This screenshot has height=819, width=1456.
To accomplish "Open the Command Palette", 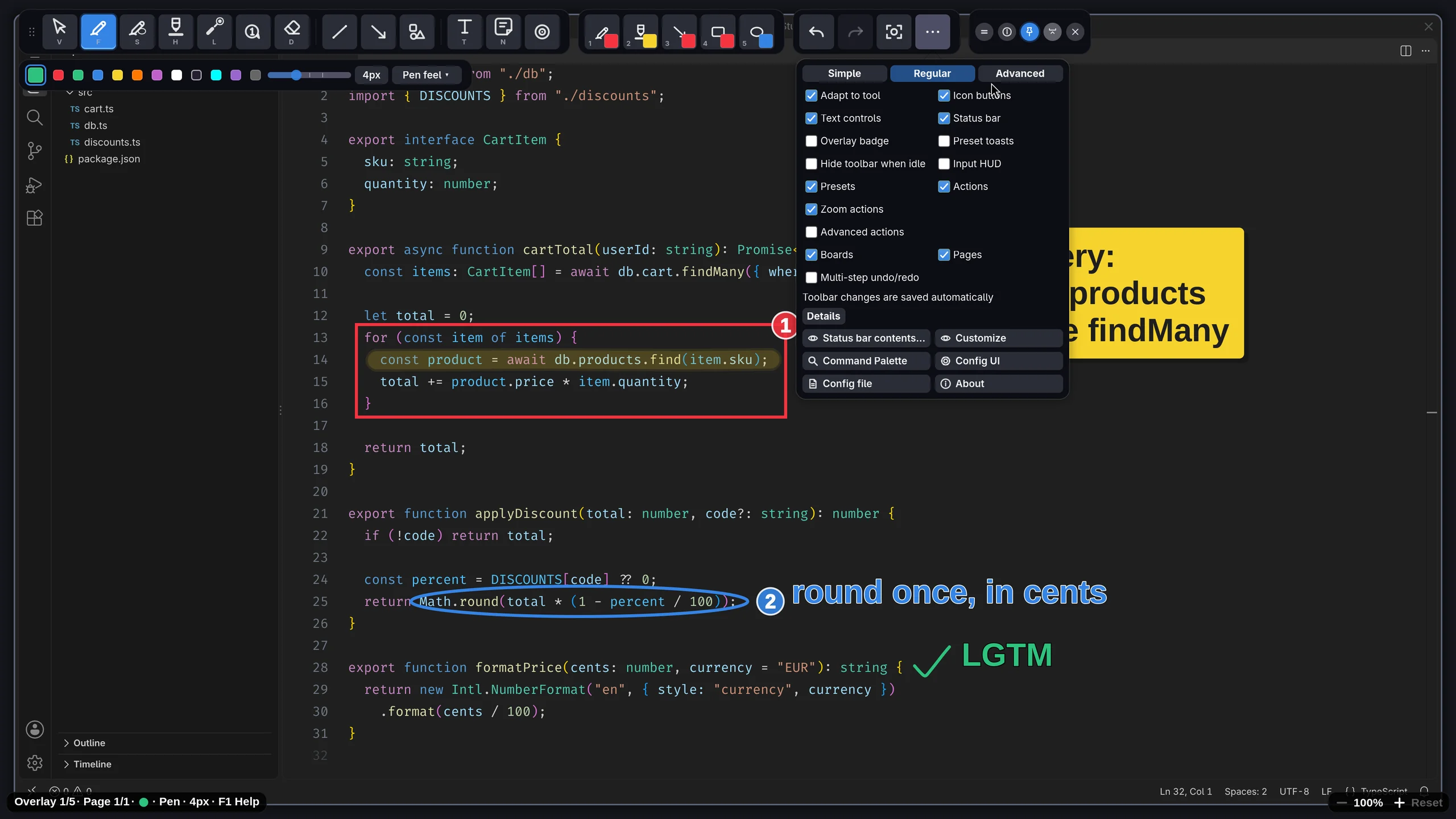I will coord(866,361).
